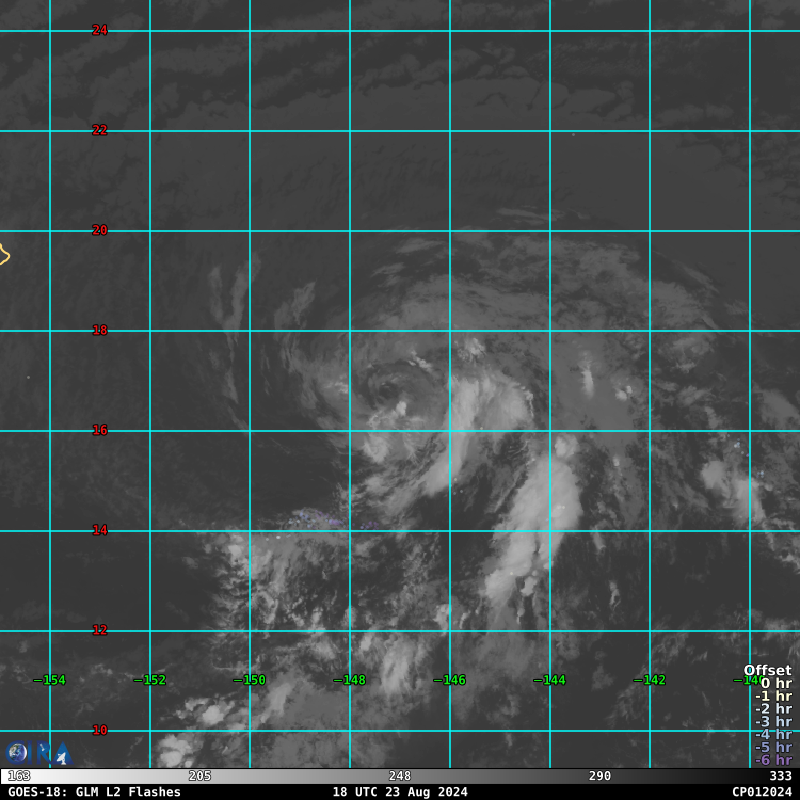The image size is (800, 800).
Task: Select the 0 hr offset legend entry
Action: [x=775, y=684]
